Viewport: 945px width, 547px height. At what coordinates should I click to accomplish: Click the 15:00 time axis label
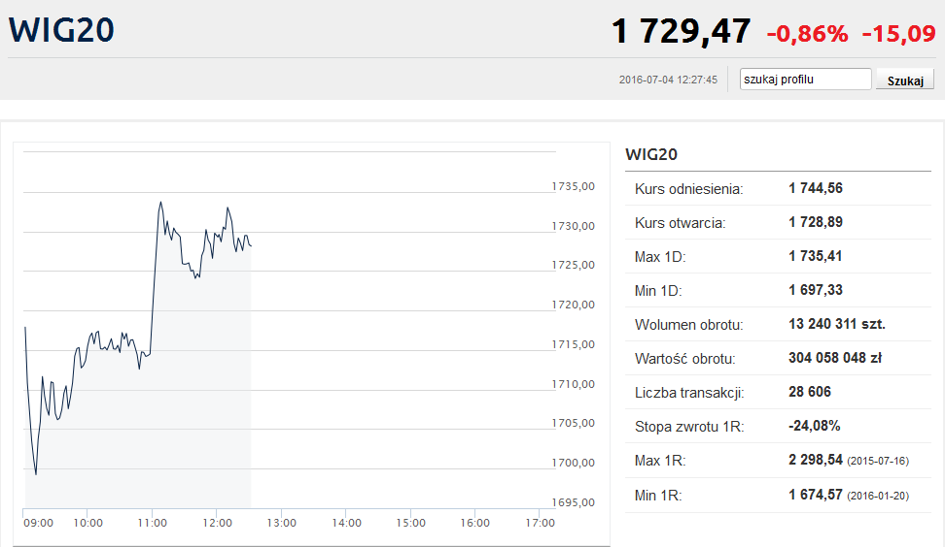[410, 523]
